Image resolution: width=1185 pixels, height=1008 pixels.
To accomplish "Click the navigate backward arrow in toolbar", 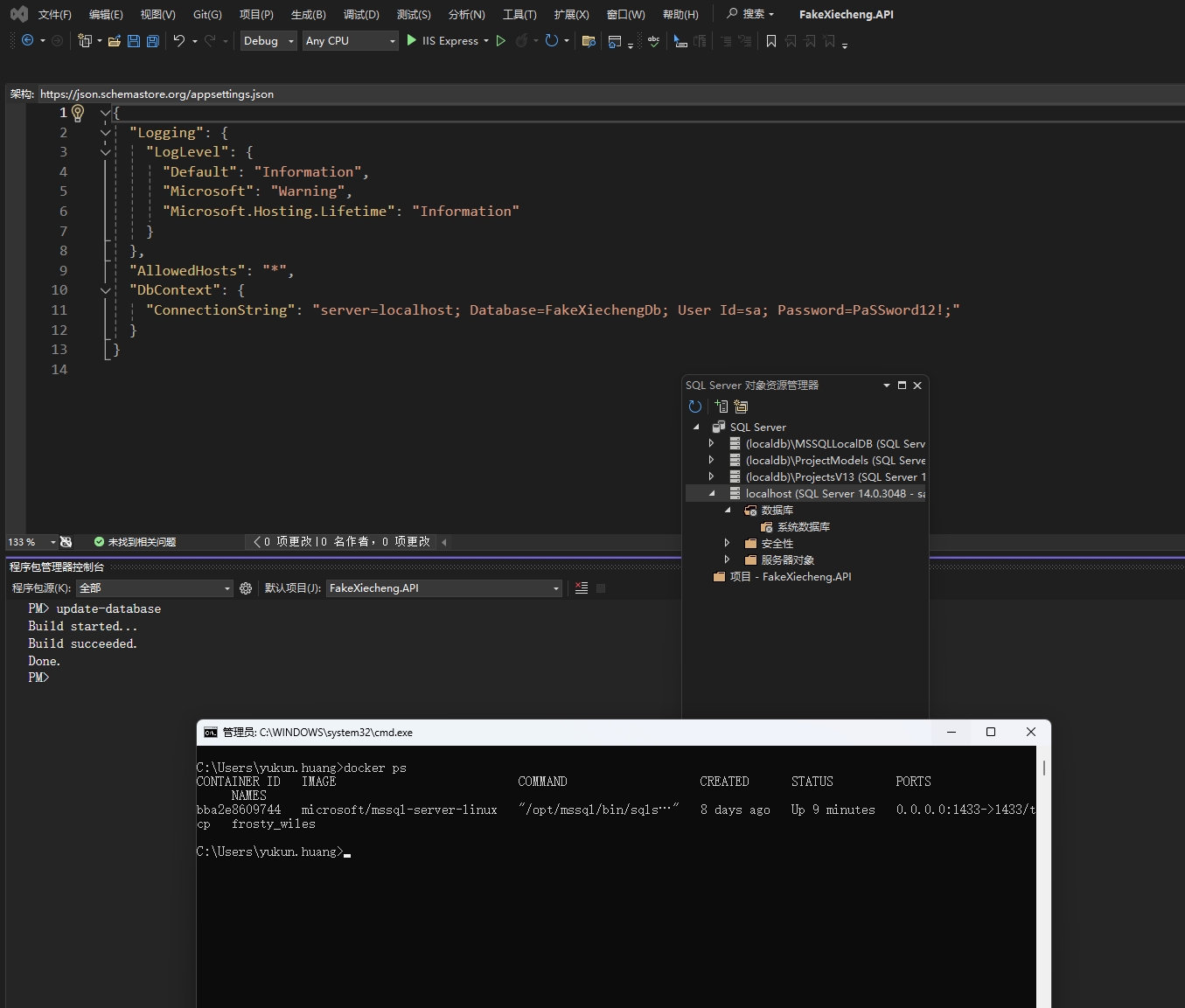I will pyautogui.click(x=28, y=40).
